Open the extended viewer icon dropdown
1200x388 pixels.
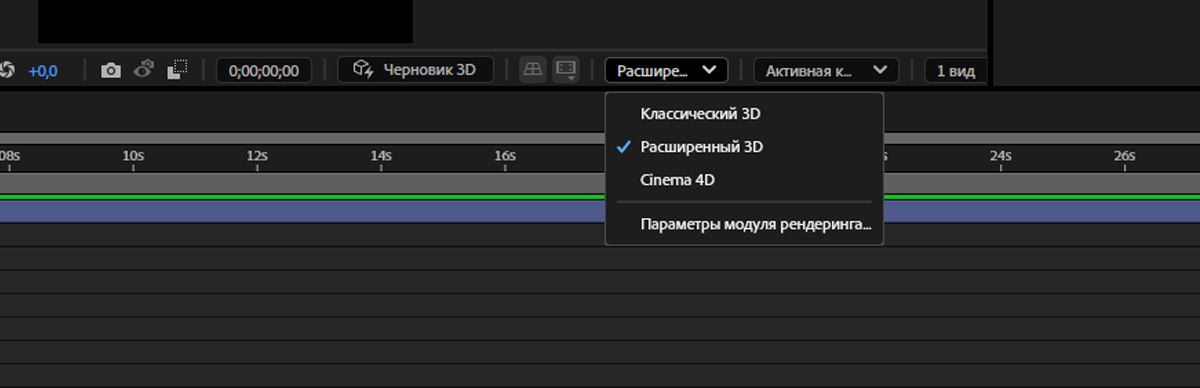coord(566,69)
